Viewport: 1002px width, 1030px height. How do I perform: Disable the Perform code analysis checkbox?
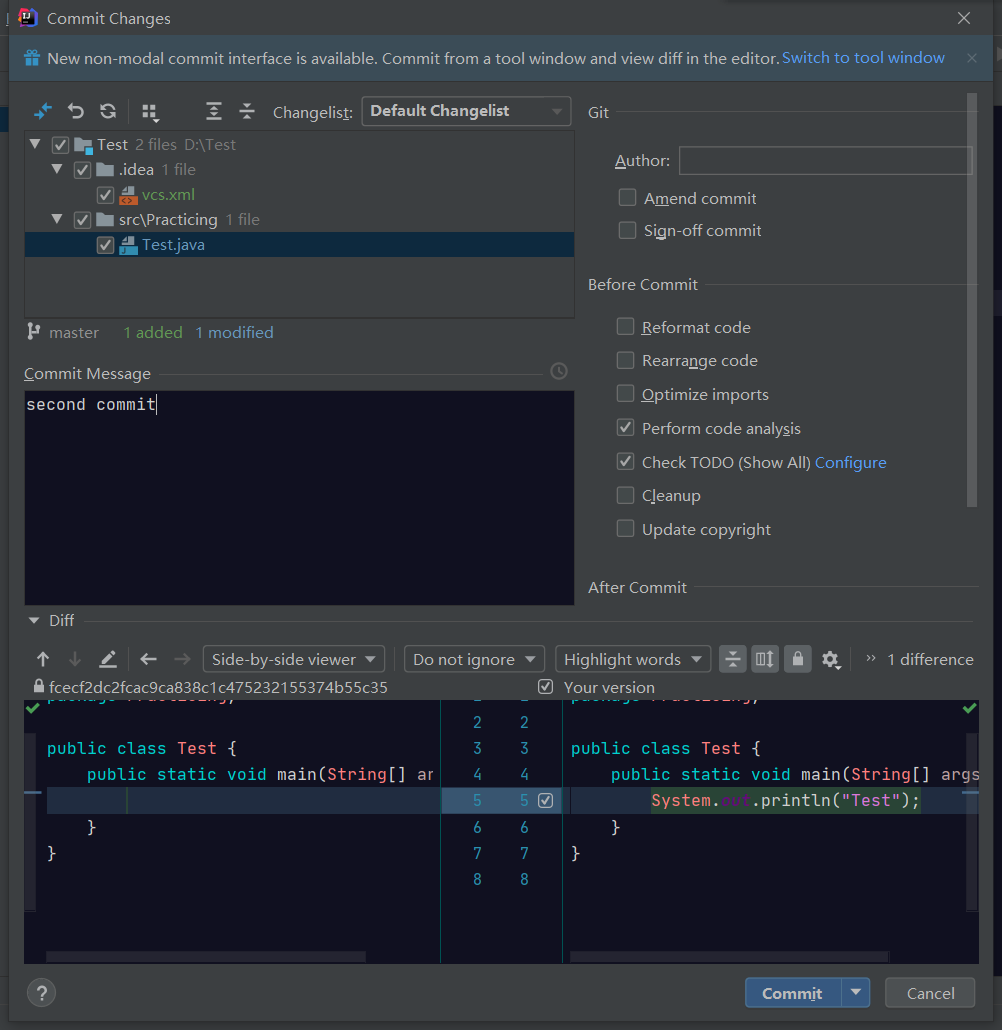(x=626, y=428)
